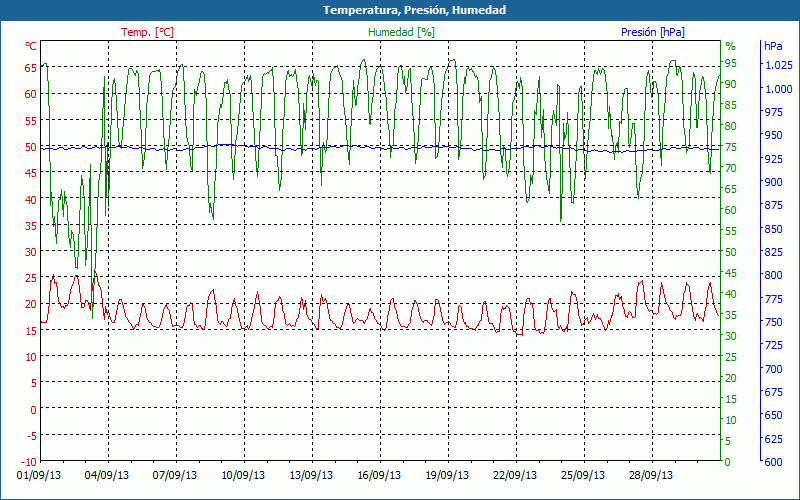
Task: Click the green "%" axis unit label
Action: [x=731, y=46]
